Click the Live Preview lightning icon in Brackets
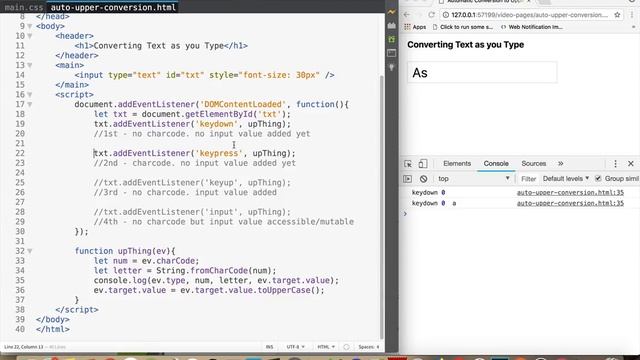 coord(392,12)
